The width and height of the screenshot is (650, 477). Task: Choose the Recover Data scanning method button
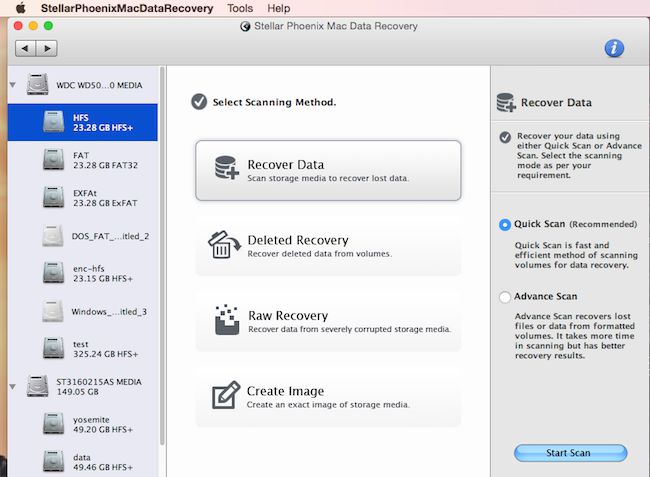(328, 170)
